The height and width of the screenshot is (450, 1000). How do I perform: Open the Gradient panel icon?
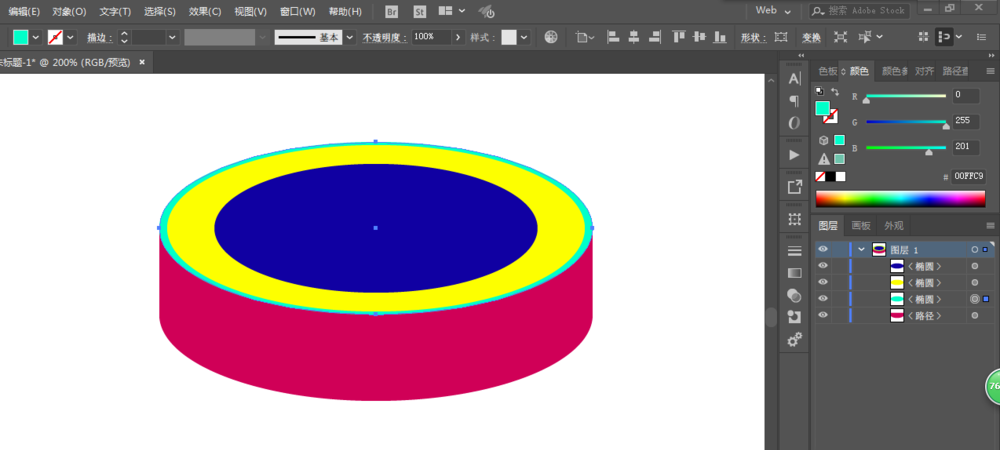795,272
